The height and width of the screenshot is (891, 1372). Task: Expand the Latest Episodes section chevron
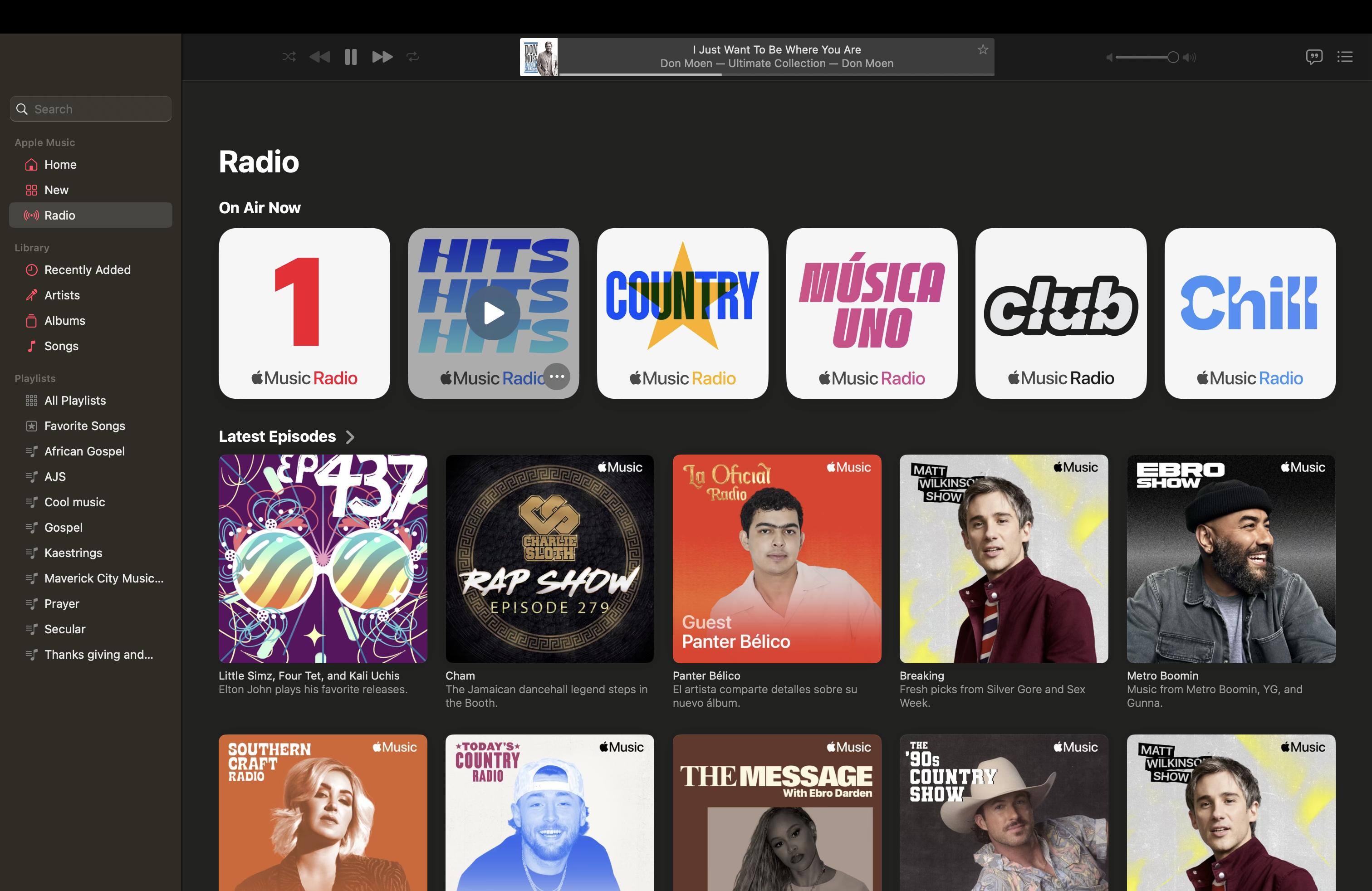[x=350, y=437]
